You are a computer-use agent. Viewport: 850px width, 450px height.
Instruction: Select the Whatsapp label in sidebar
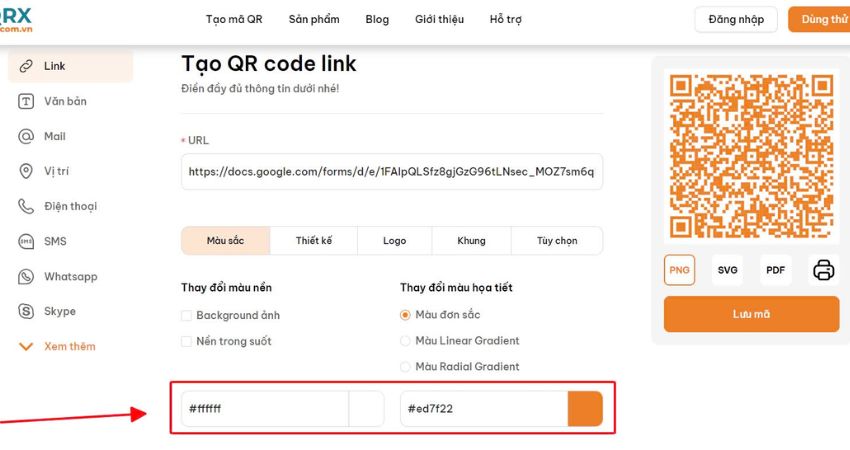(71, 277)
